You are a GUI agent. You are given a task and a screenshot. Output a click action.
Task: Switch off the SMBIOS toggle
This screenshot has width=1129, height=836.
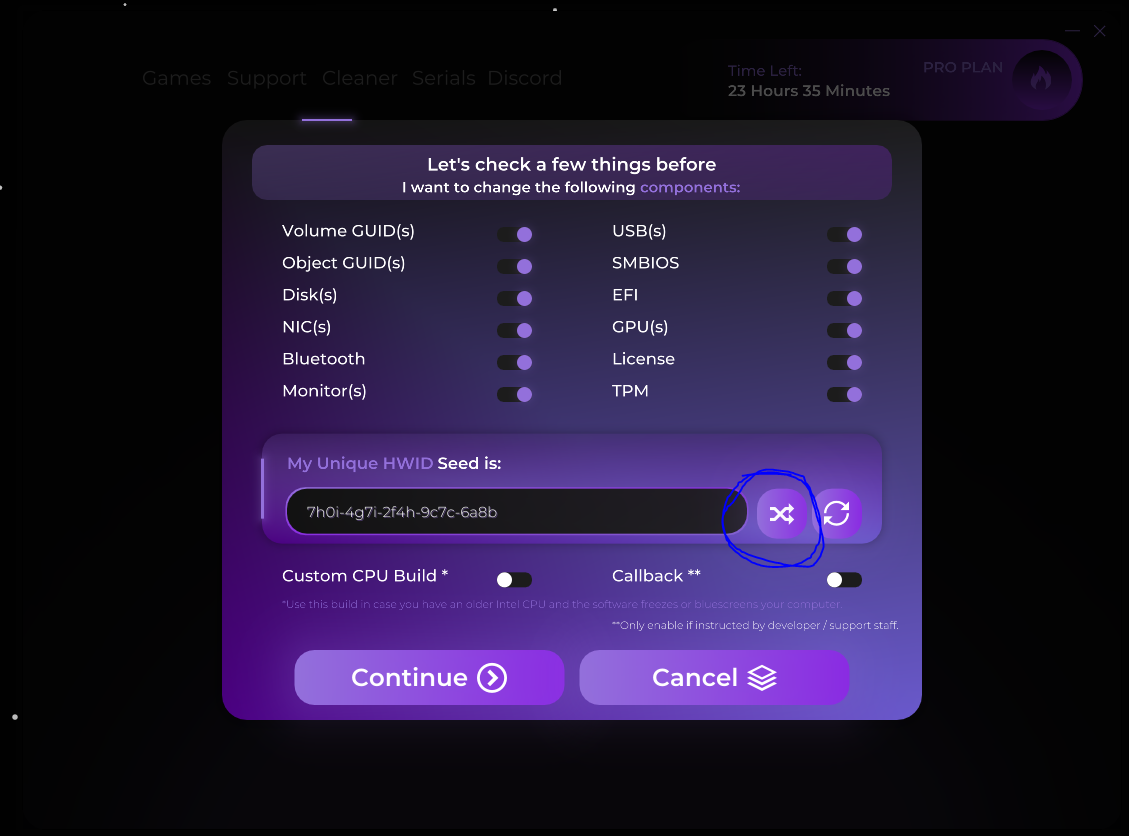tap(844, 266)
